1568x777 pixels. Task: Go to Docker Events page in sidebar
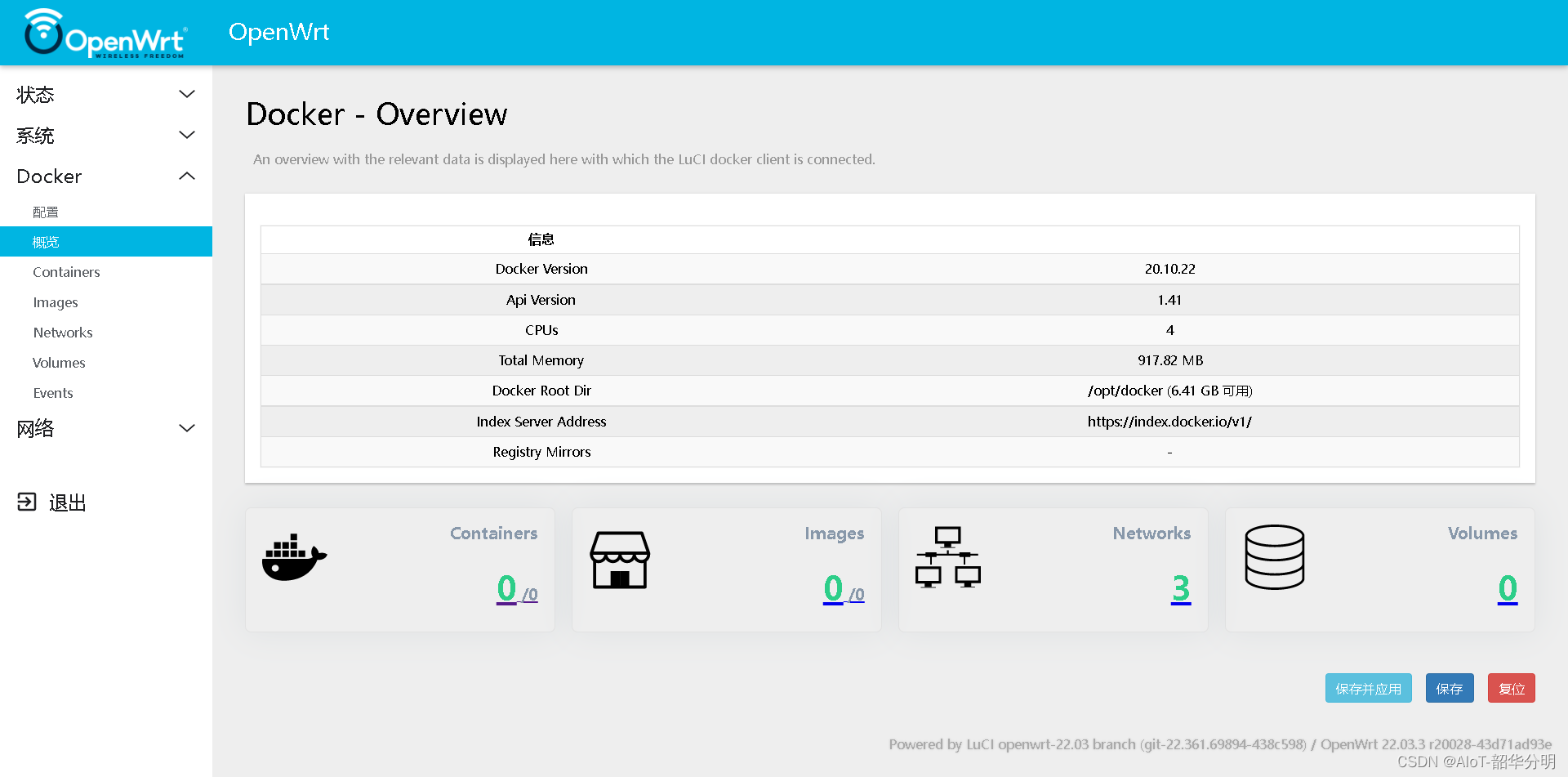coord(106,393)
